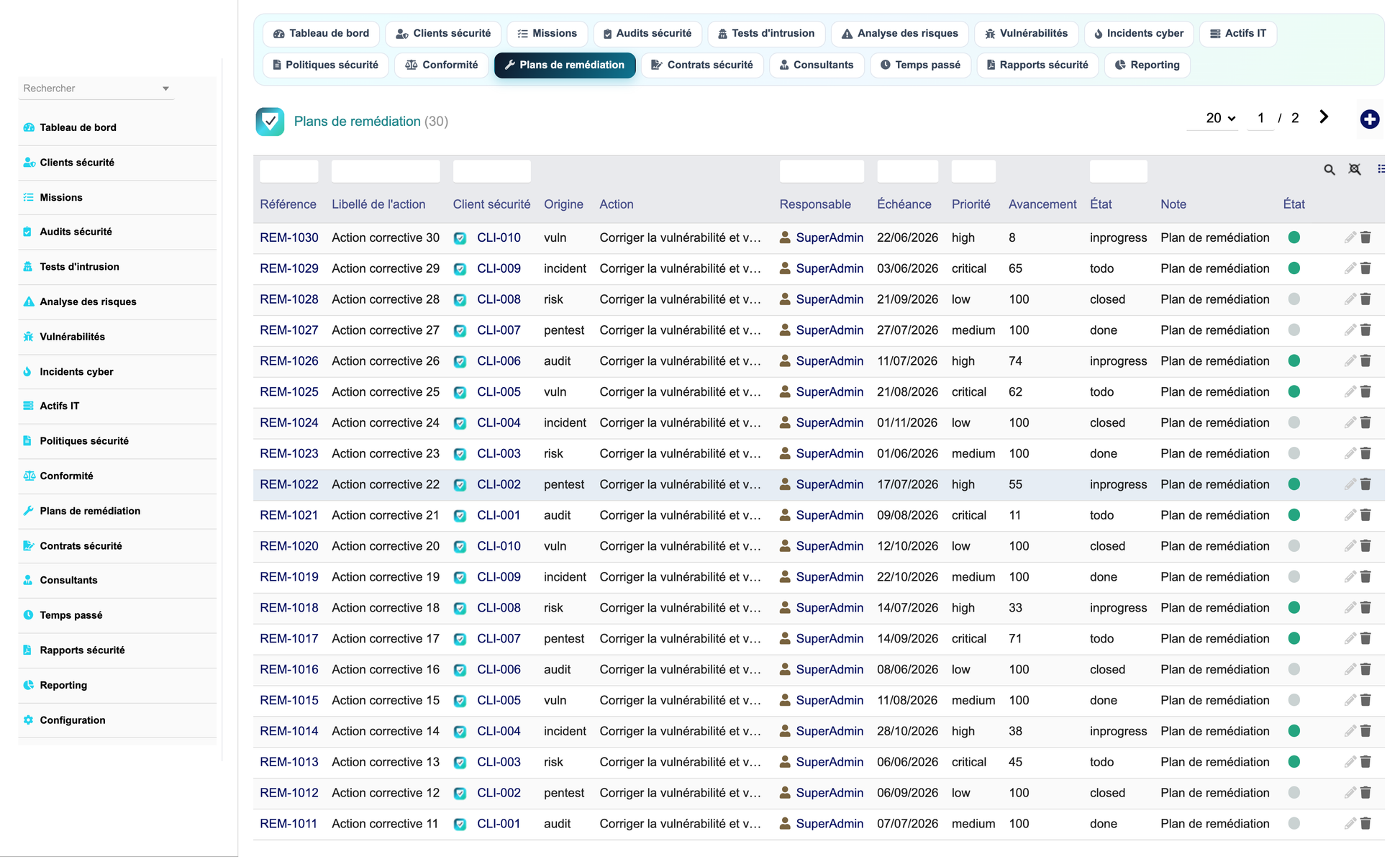Delete row REM-1020 with trash icon
1400x867 pixels.
pos(1365,546)
